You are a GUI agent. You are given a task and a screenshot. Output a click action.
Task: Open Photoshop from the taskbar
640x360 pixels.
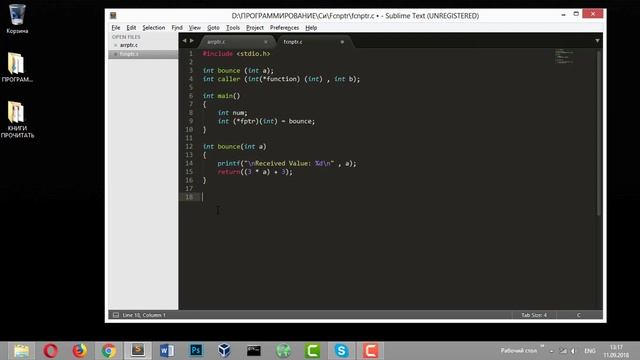pos(196,351)
